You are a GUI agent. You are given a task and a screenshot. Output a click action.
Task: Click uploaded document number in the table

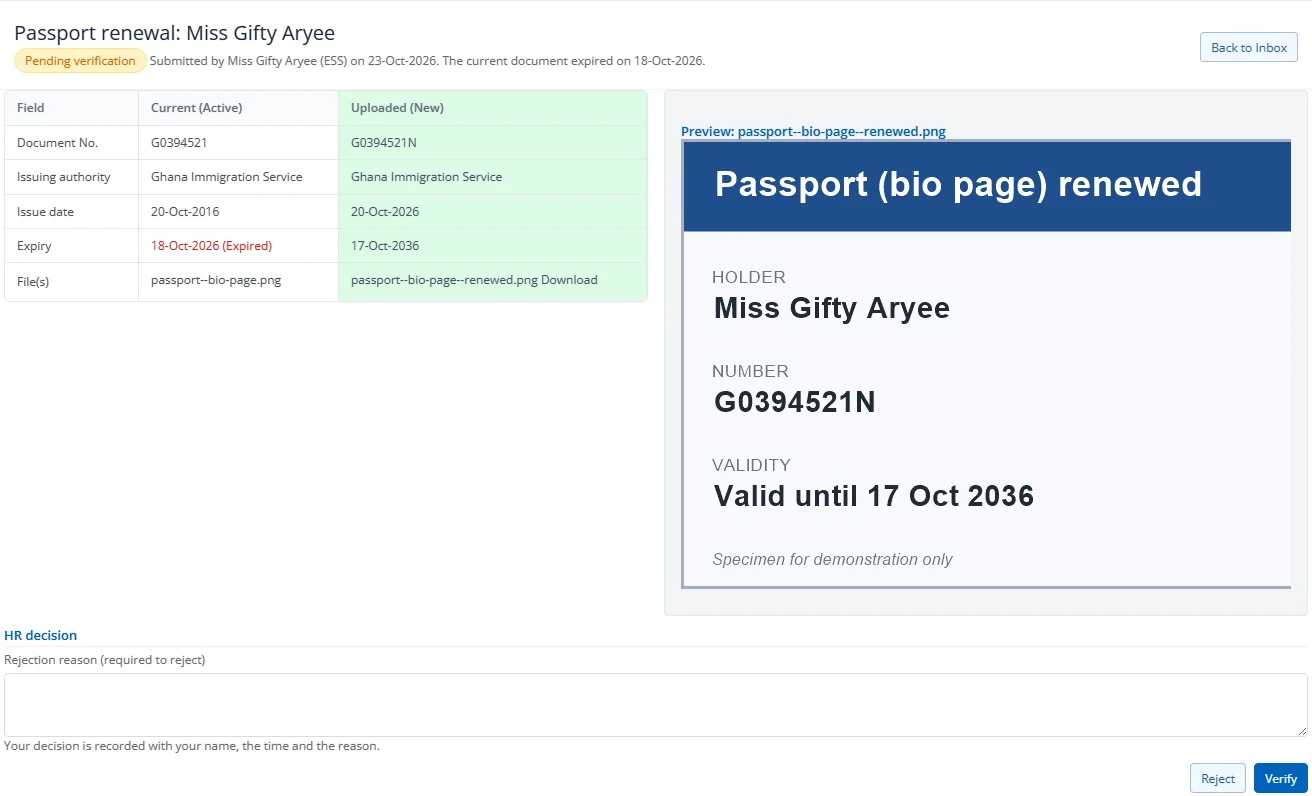(384, 143)
